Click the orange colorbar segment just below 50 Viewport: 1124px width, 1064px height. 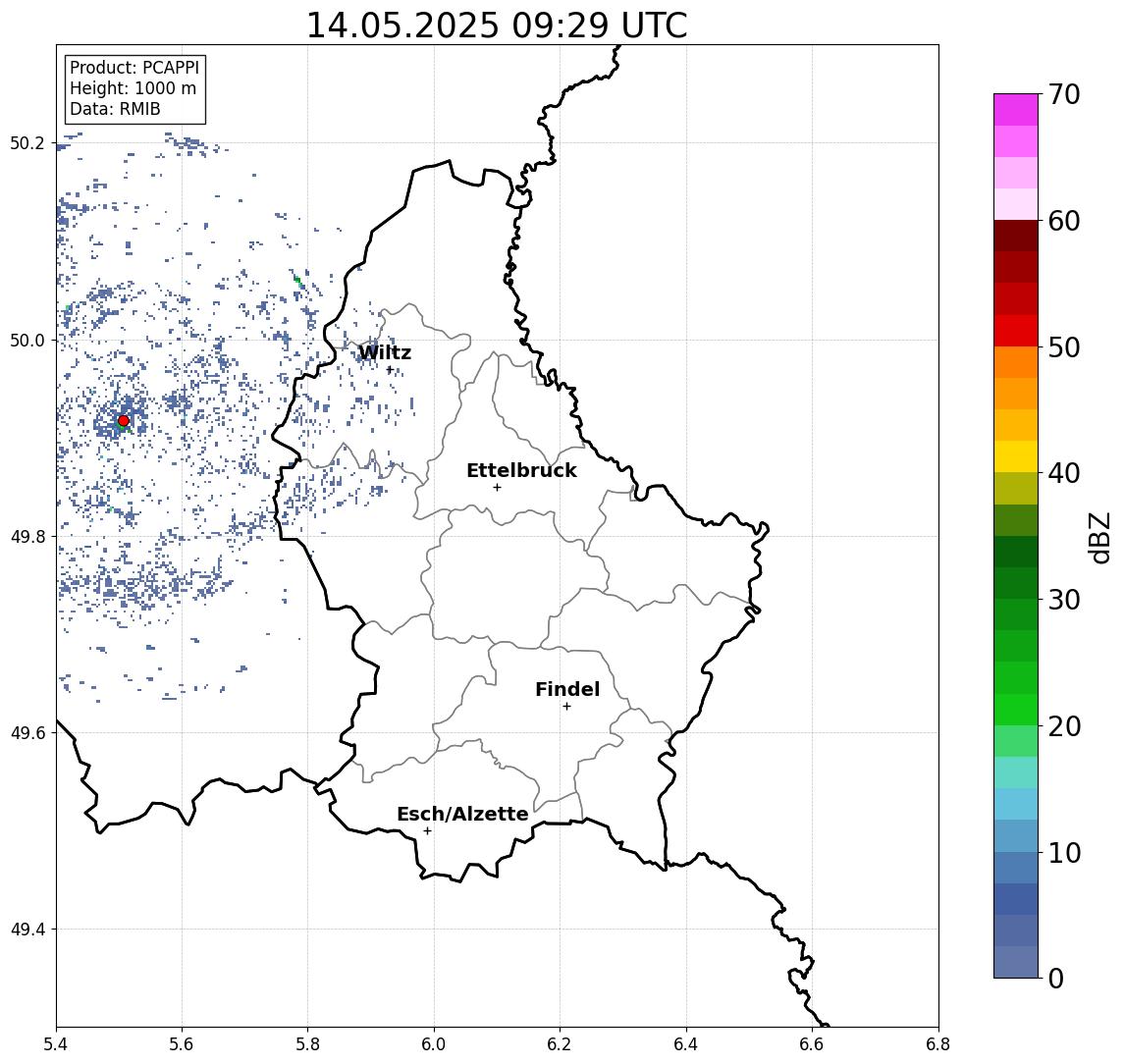(1016, 362)
